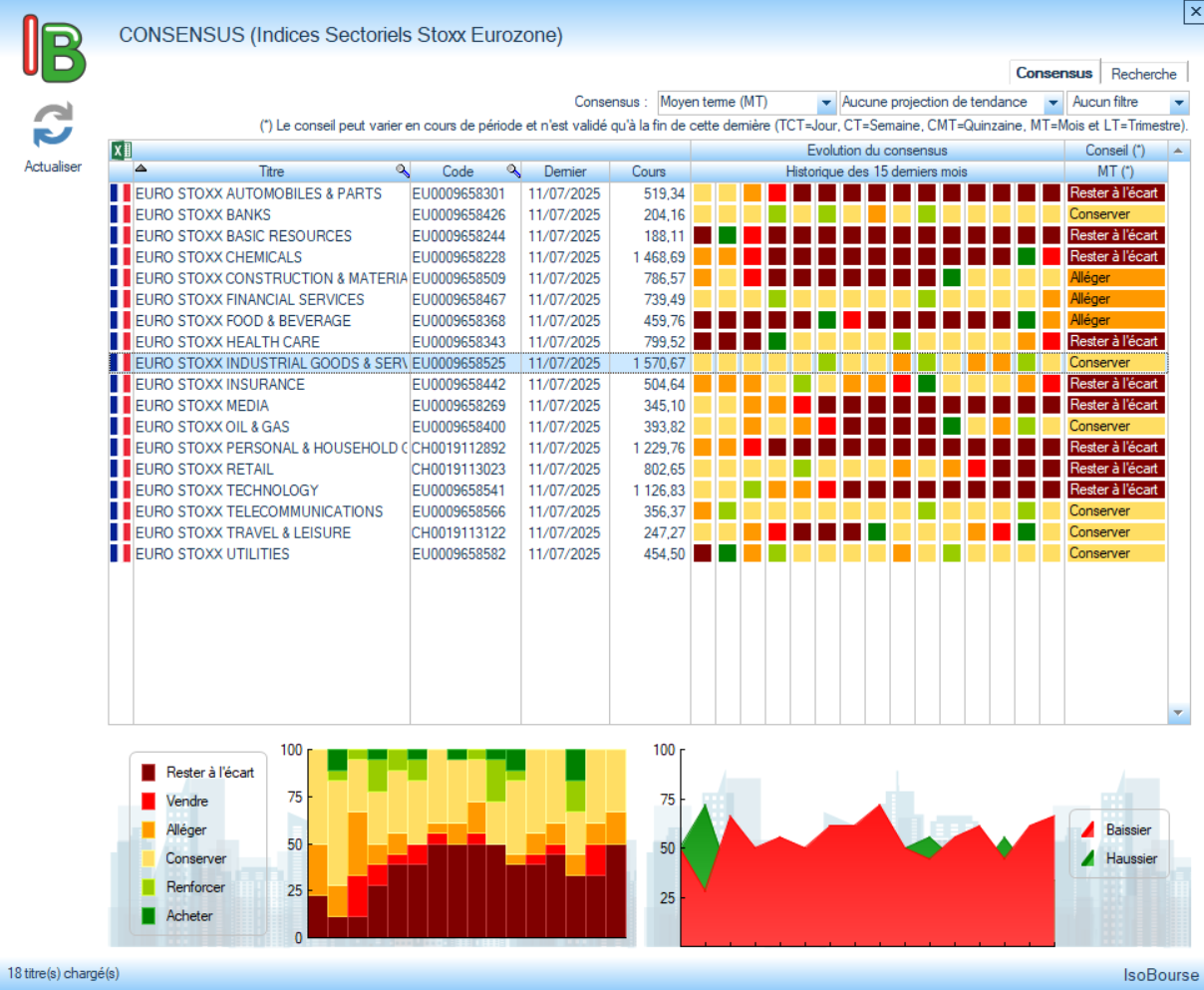Click the Rester à l'écart advice for TECHNOLOGY
The image size is (1204, 990).
tap(1115, 490)
